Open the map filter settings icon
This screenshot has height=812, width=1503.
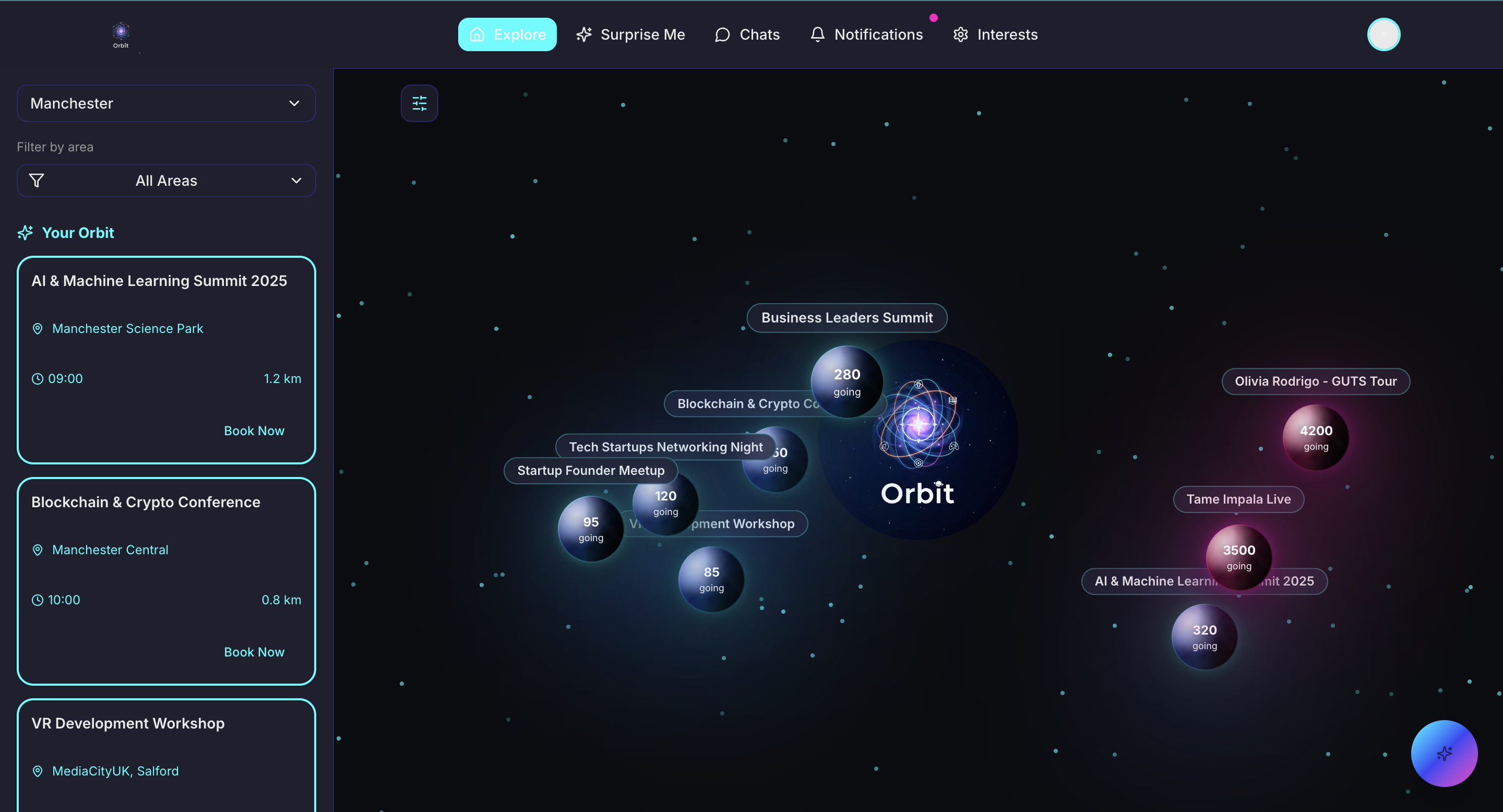pos(419,104)
